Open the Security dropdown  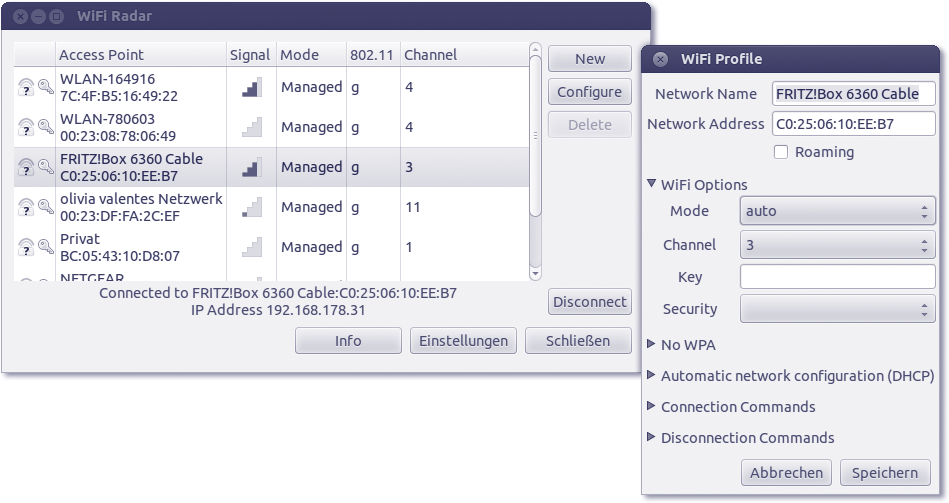click(837, 309)
